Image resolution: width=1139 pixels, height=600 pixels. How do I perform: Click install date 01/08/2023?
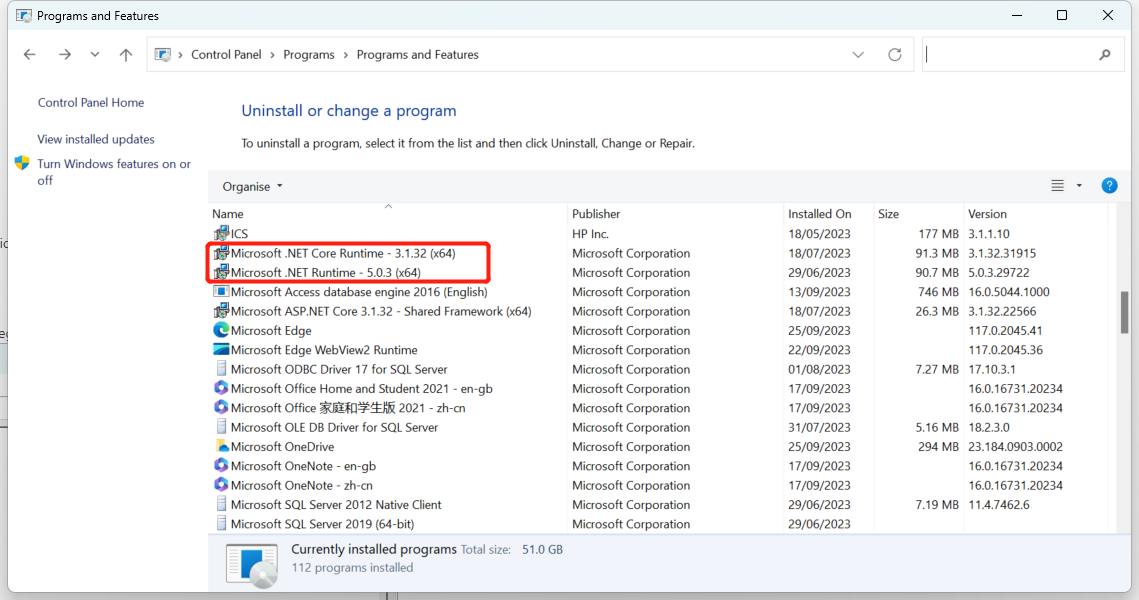click(x=819, y=370)
